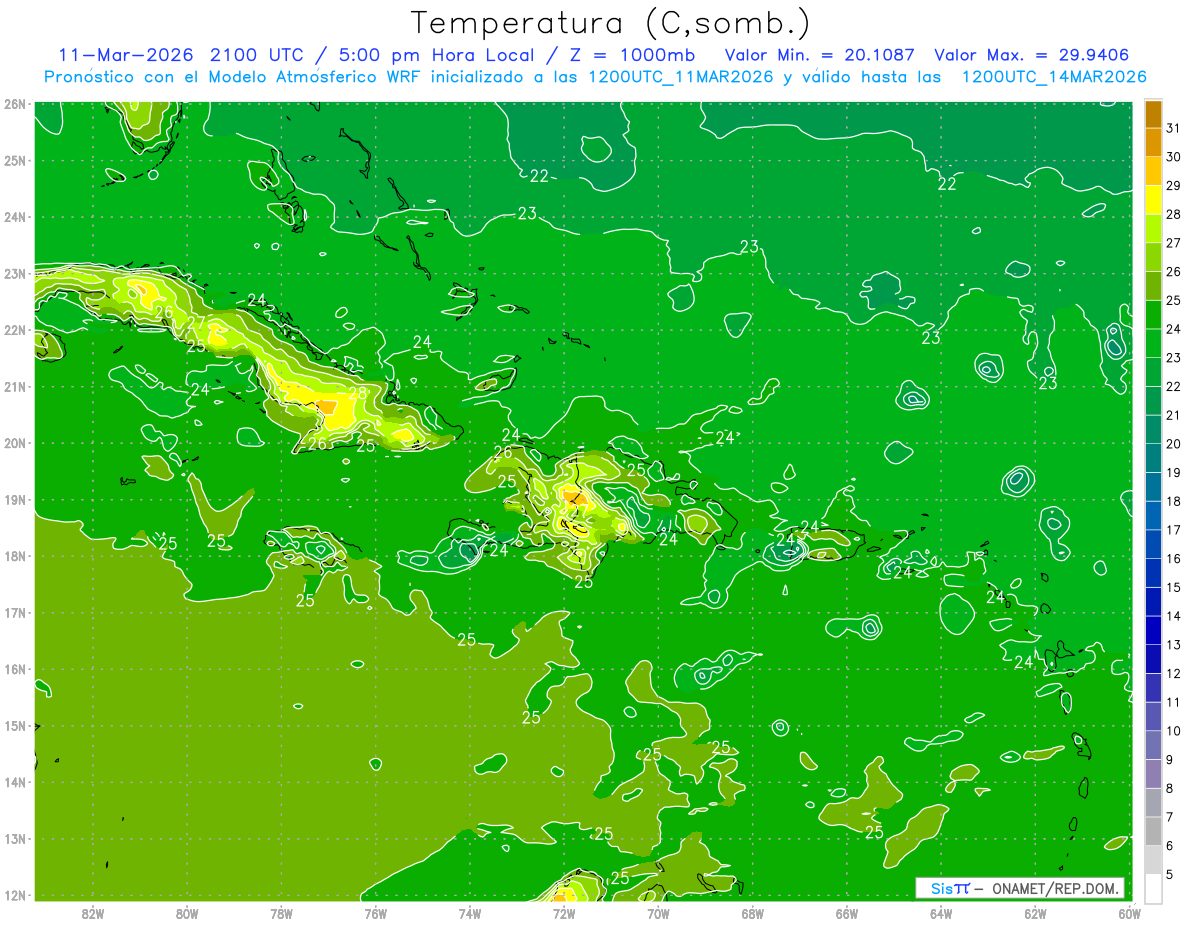Click the '74W' longitude axis label
The width and height of the screenshot is (1200, 927).
(x=469, y=913)
